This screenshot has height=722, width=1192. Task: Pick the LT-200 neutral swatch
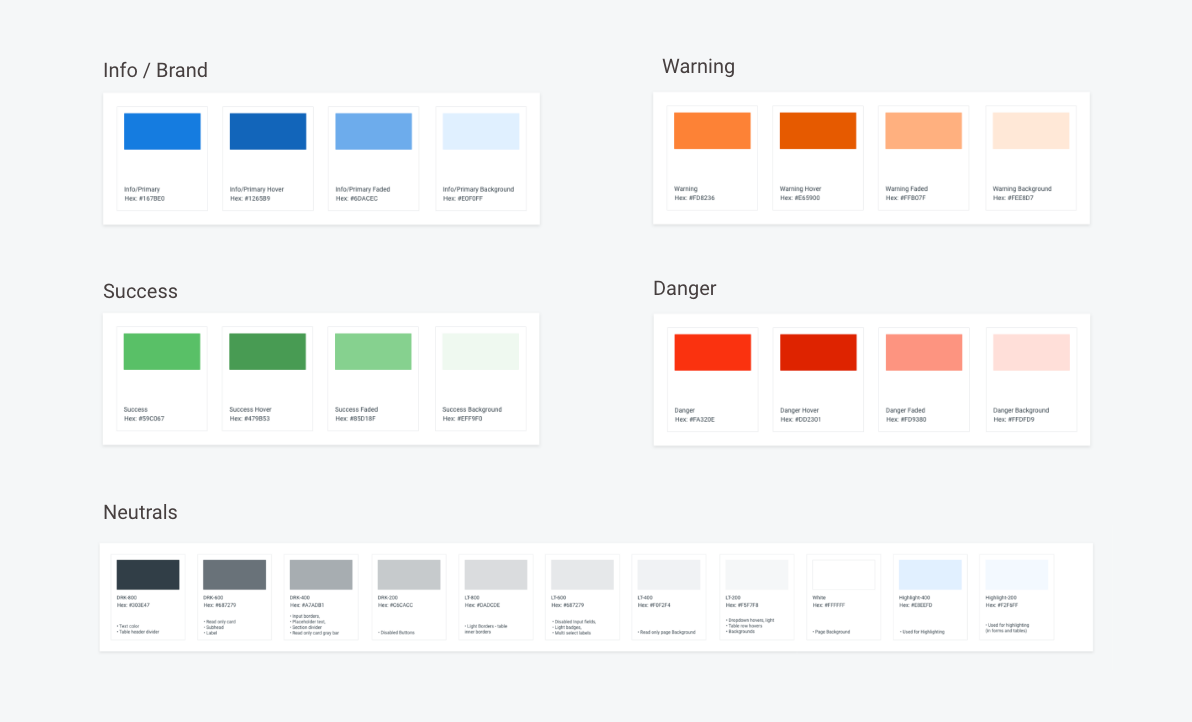tap(757, 575)
